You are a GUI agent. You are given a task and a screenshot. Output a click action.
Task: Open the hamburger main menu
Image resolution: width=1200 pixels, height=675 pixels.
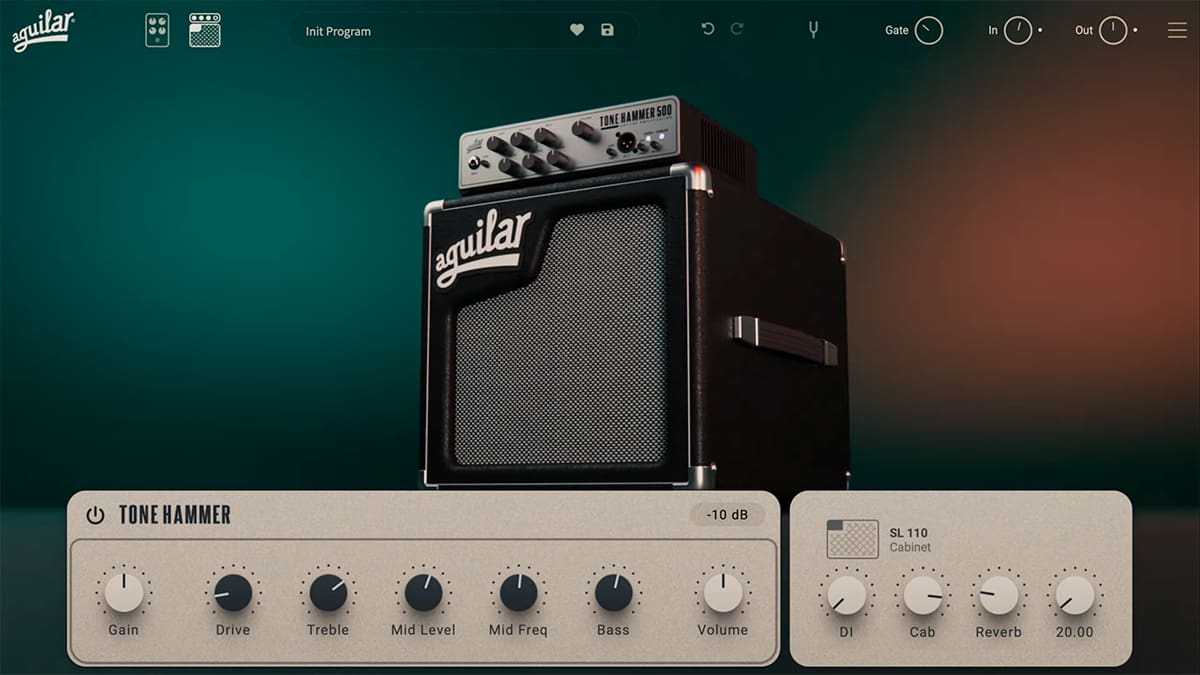1177,31
